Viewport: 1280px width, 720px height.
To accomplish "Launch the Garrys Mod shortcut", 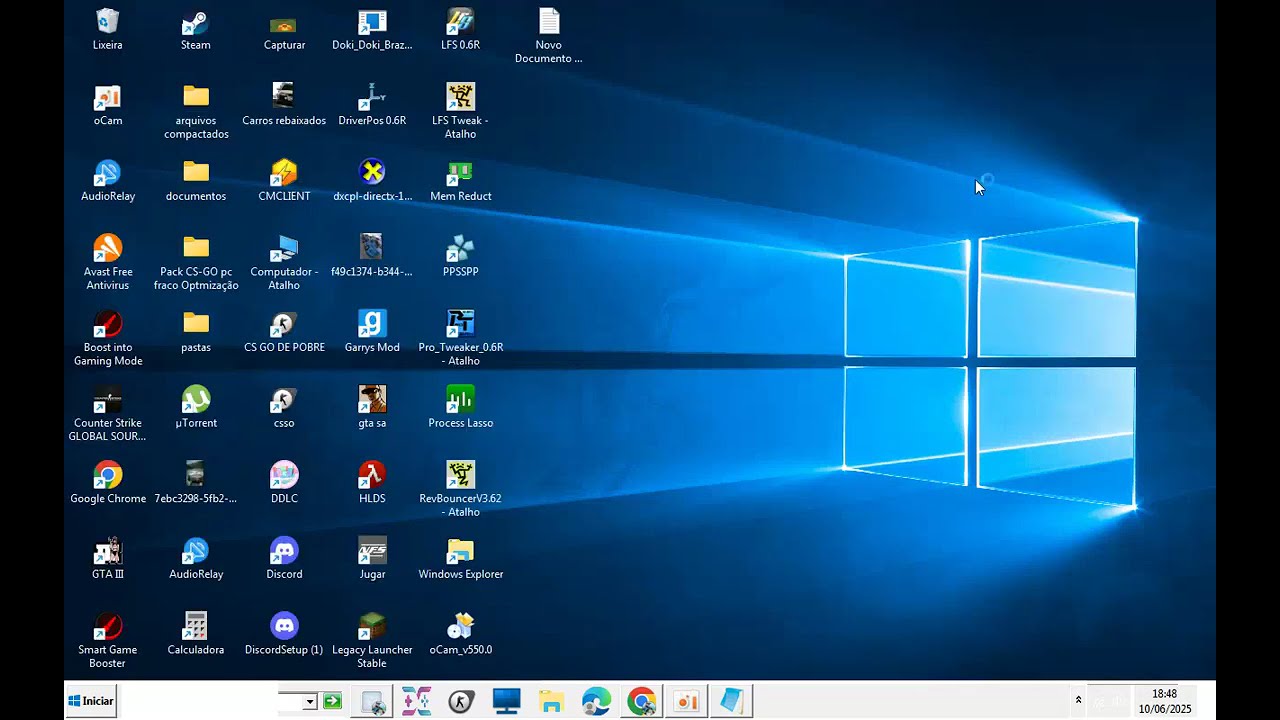I will (372, 332).
